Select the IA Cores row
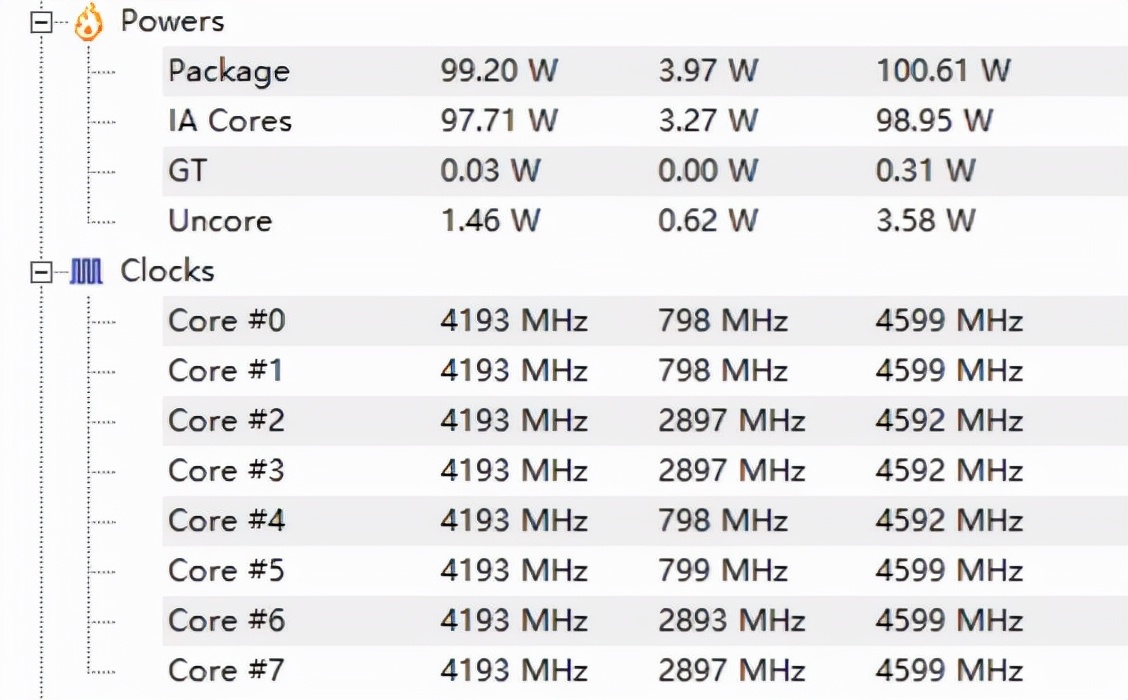This screenshot has height=700, width=1128. point(645,121)
